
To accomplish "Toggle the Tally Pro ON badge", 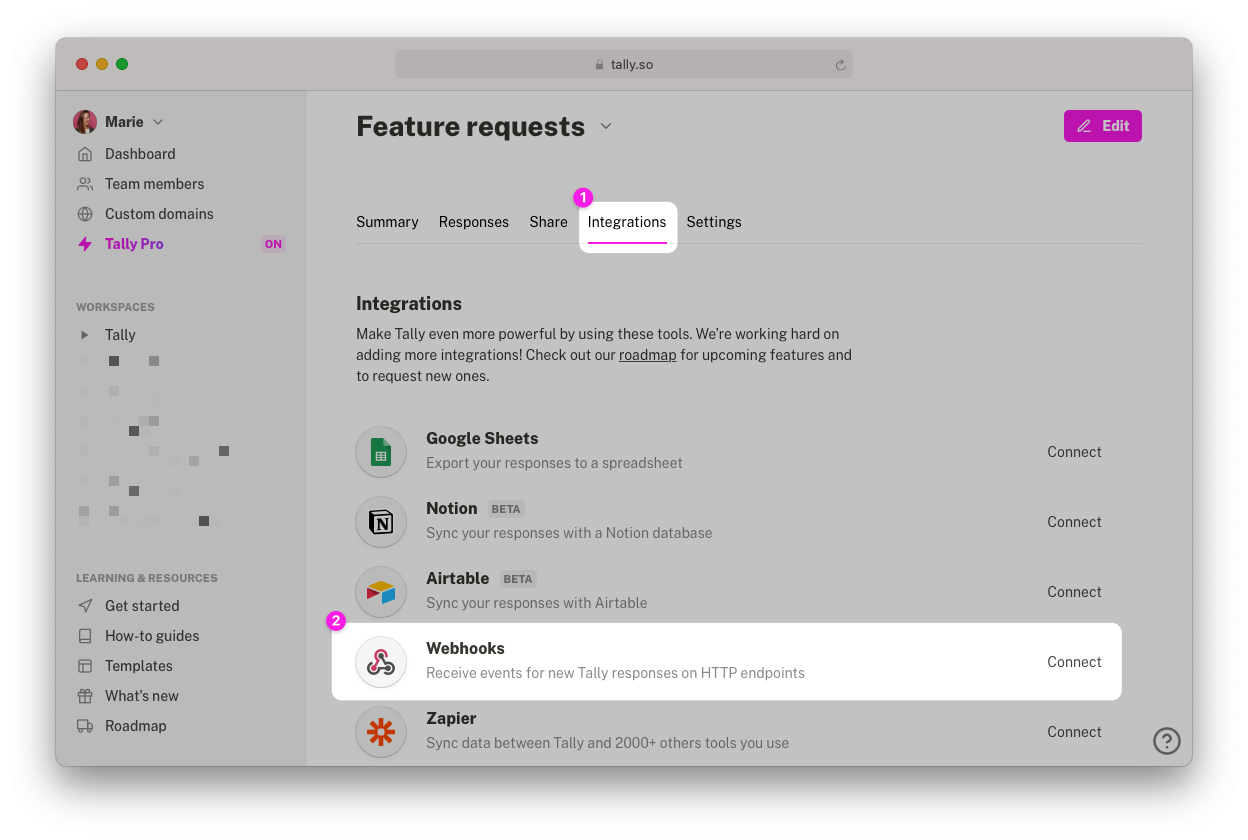I will [273, 244].
